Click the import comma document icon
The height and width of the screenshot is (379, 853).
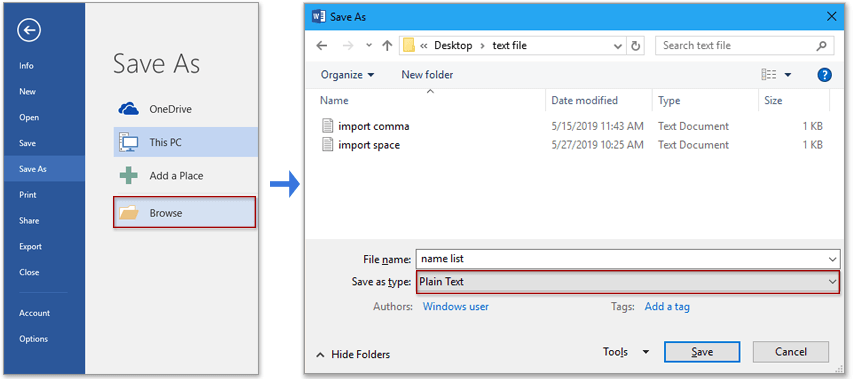click(x=327, y=126)
